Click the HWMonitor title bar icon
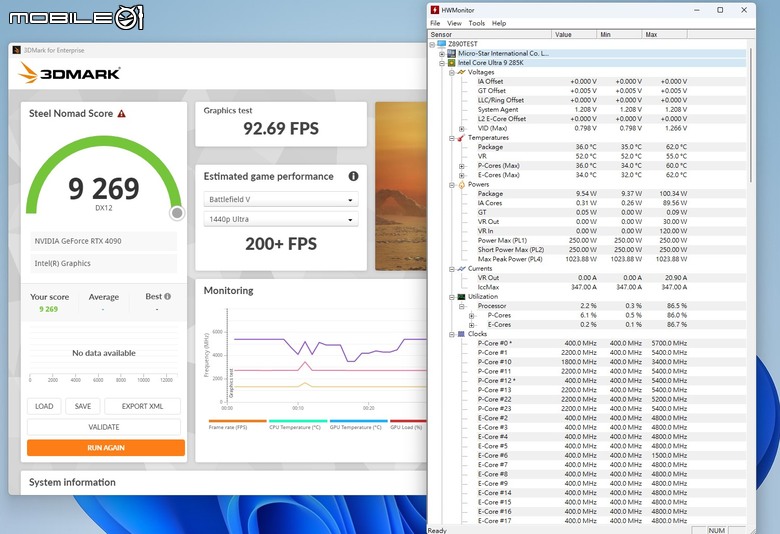 pos(435,10)
